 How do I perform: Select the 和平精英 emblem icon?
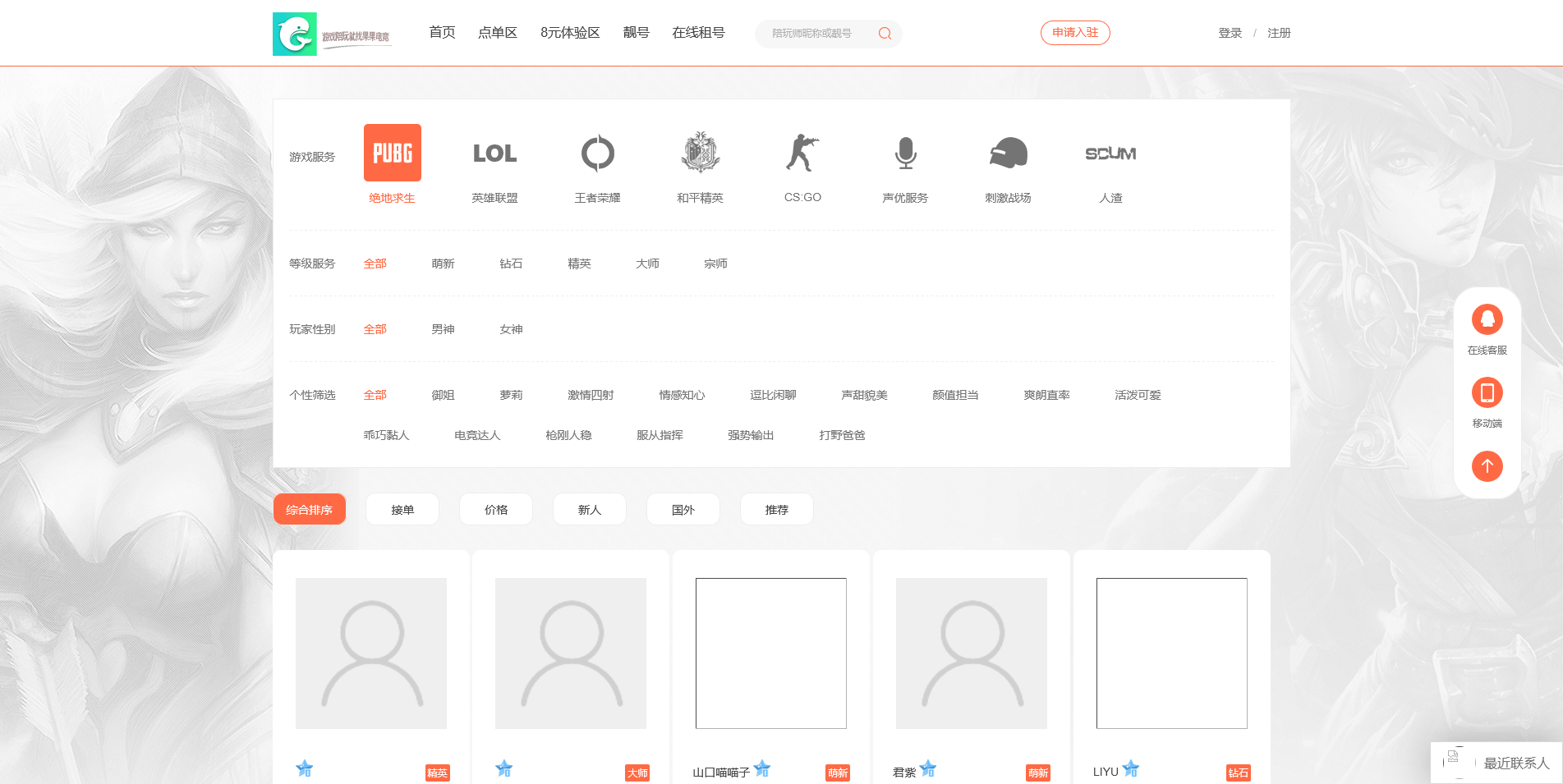(x=701, y=153)
